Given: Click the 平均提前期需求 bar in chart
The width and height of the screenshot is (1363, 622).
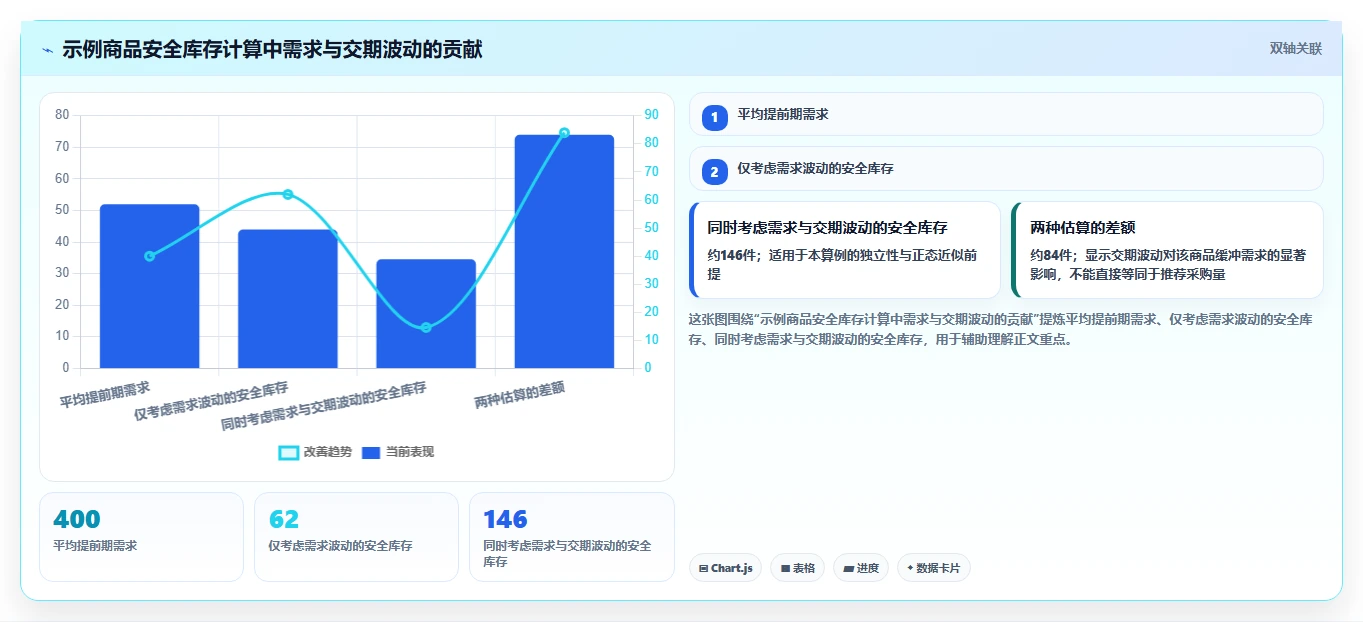Looking at the screenshot, I should coord(149,286).
